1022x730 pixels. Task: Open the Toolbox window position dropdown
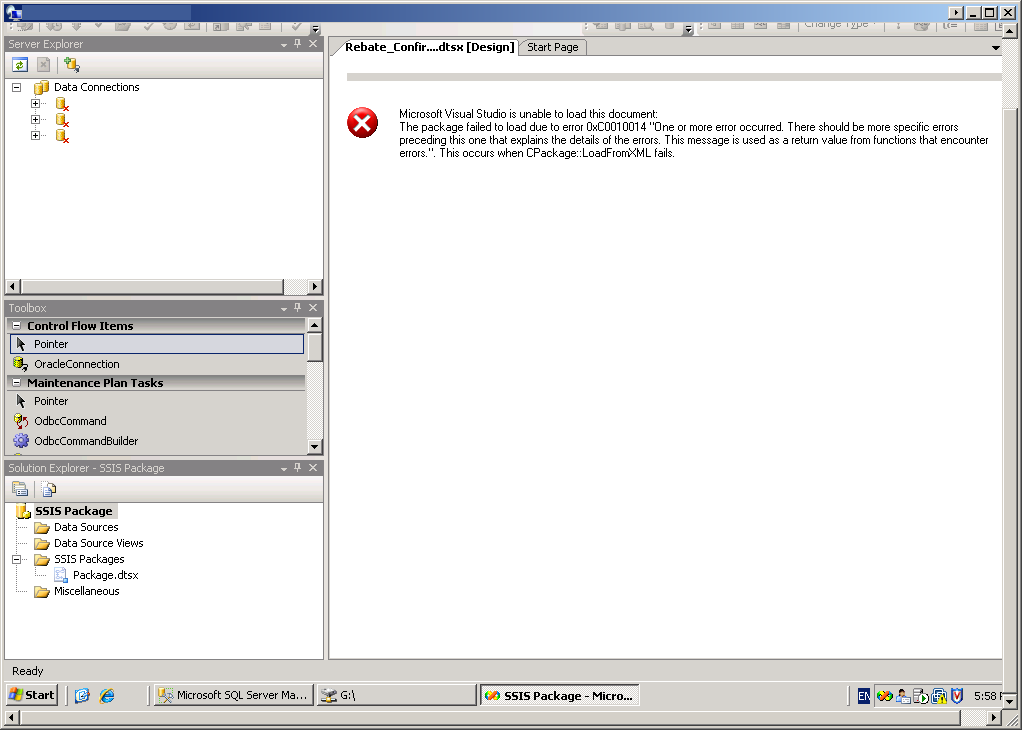click(x=284, y=308)
